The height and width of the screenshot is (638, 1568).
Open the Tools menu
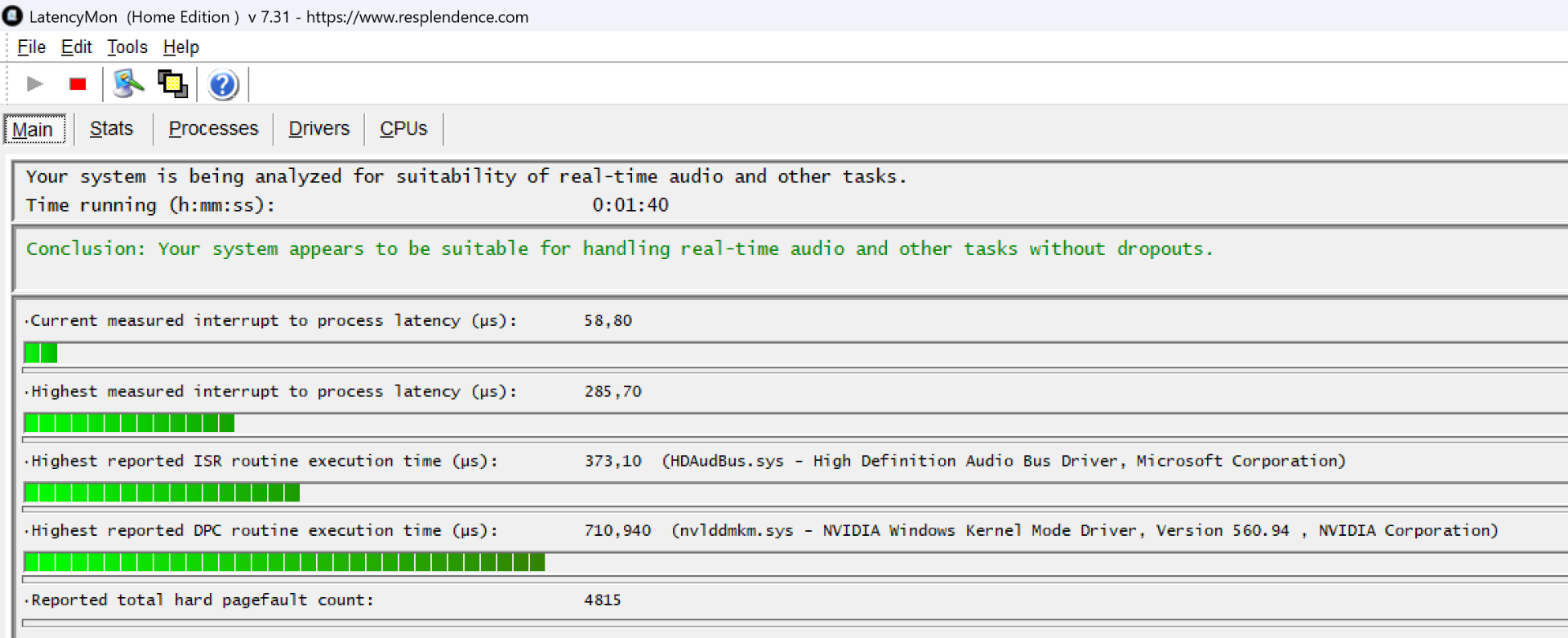127,47
